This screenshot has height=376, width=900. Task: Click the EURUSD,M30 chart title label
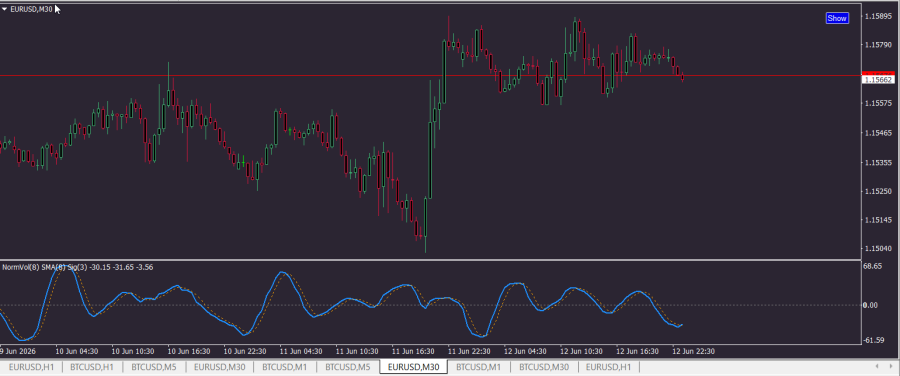tap(32, 9)
